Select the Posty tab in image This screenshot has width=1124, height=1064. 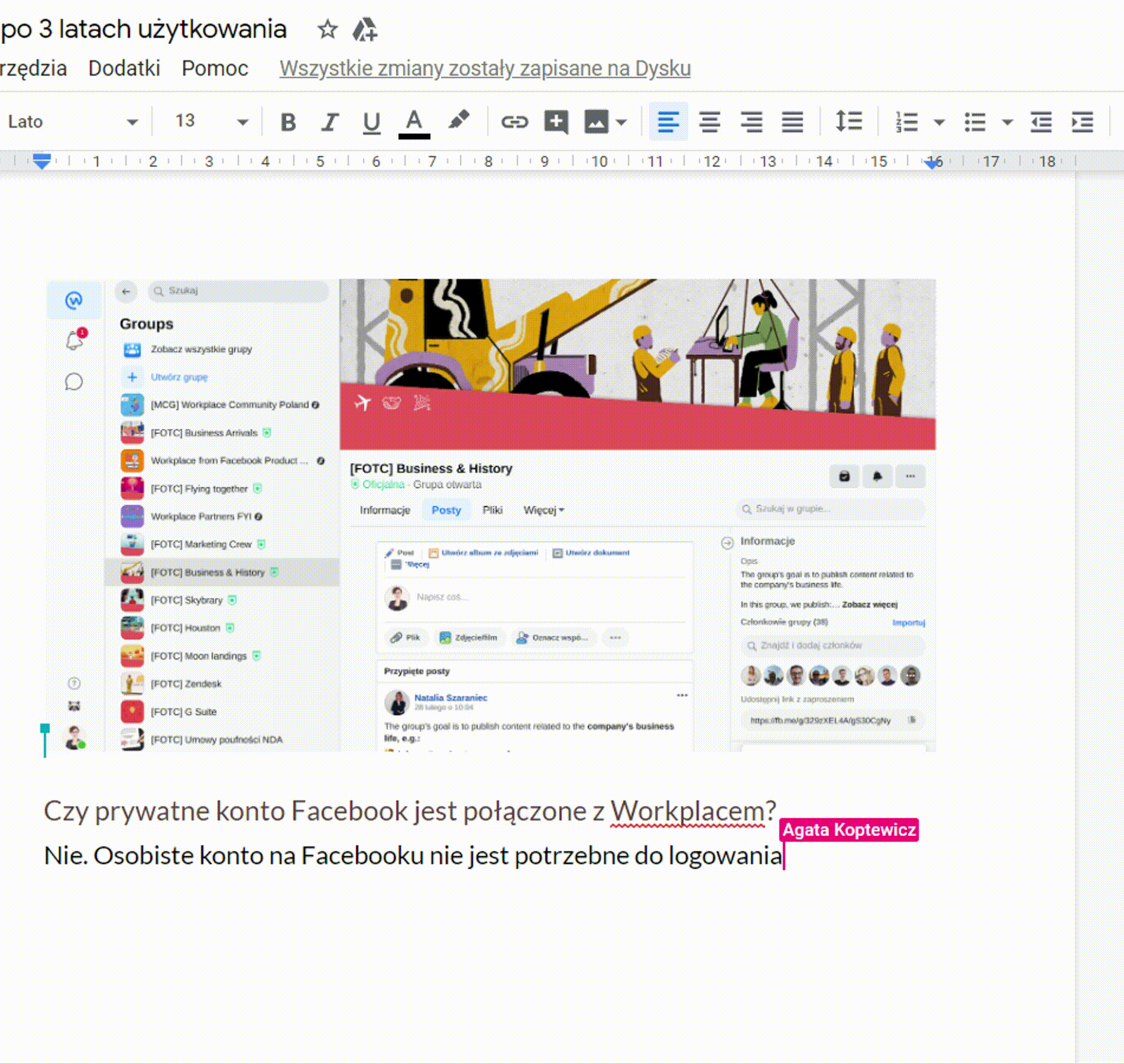[x=446, y=510]
